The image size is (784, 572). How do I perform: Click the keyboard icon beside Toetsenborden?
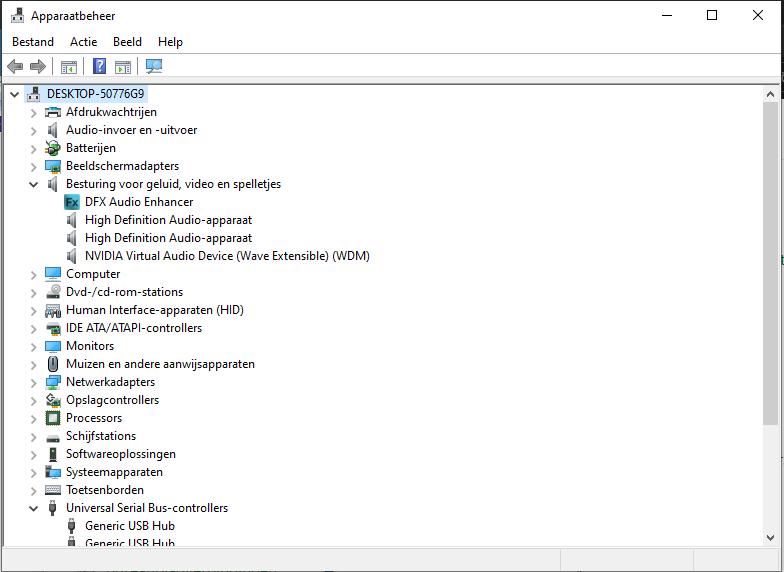coord(52,490)
